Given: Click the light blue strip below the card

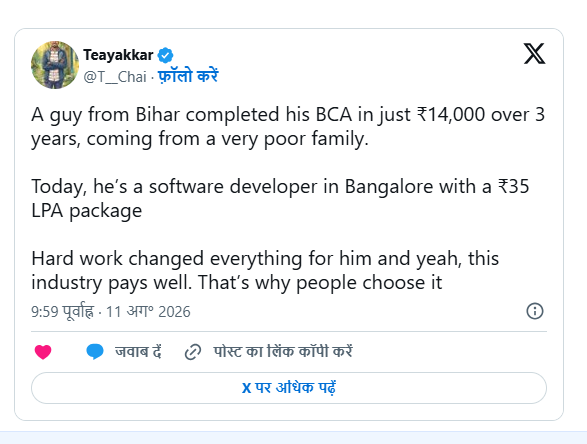Looking at the screenshot, I should pyautogui.click(x=294, y=437).
